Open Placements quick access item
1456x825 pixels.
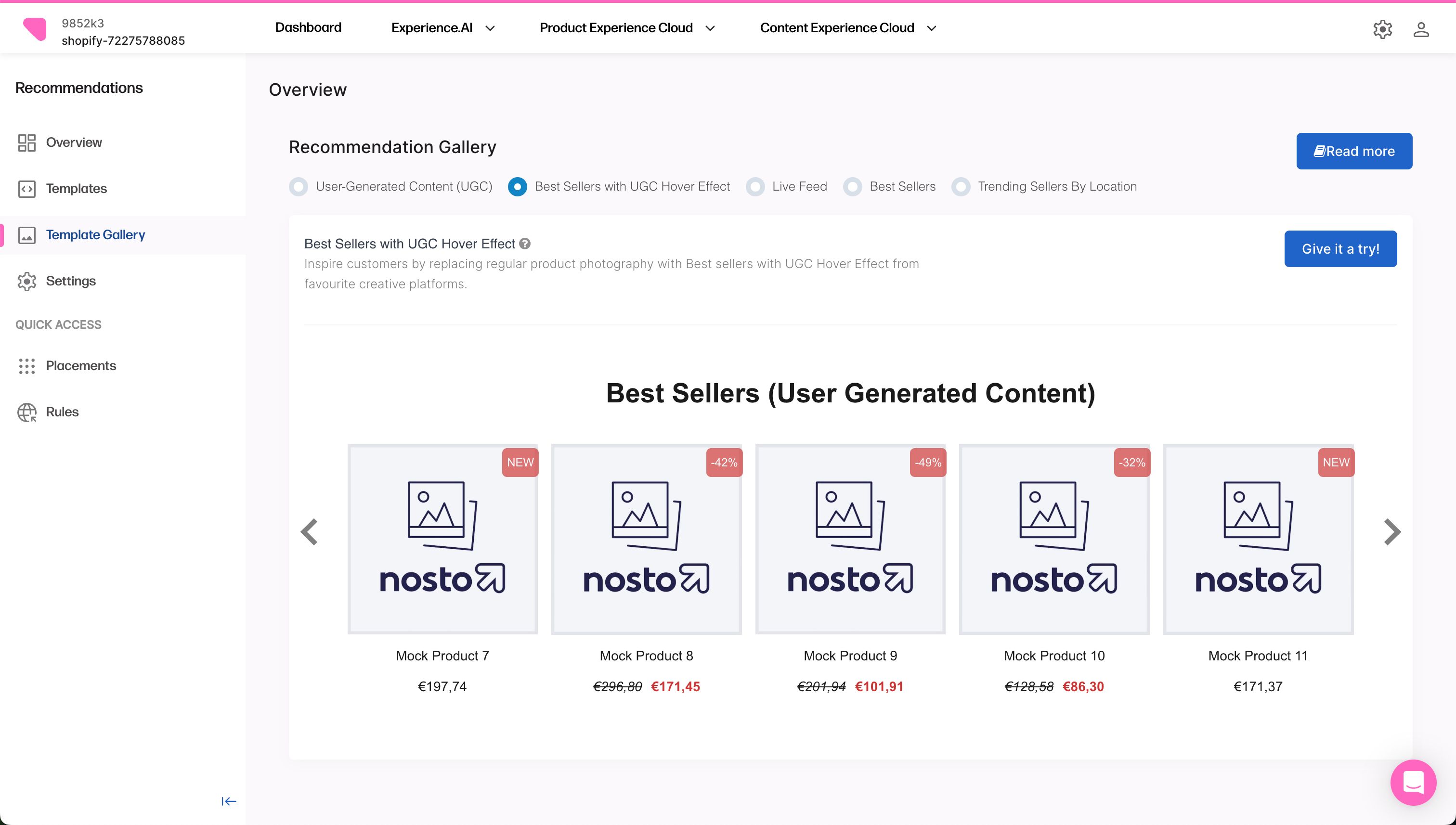(x=80, y=365)
